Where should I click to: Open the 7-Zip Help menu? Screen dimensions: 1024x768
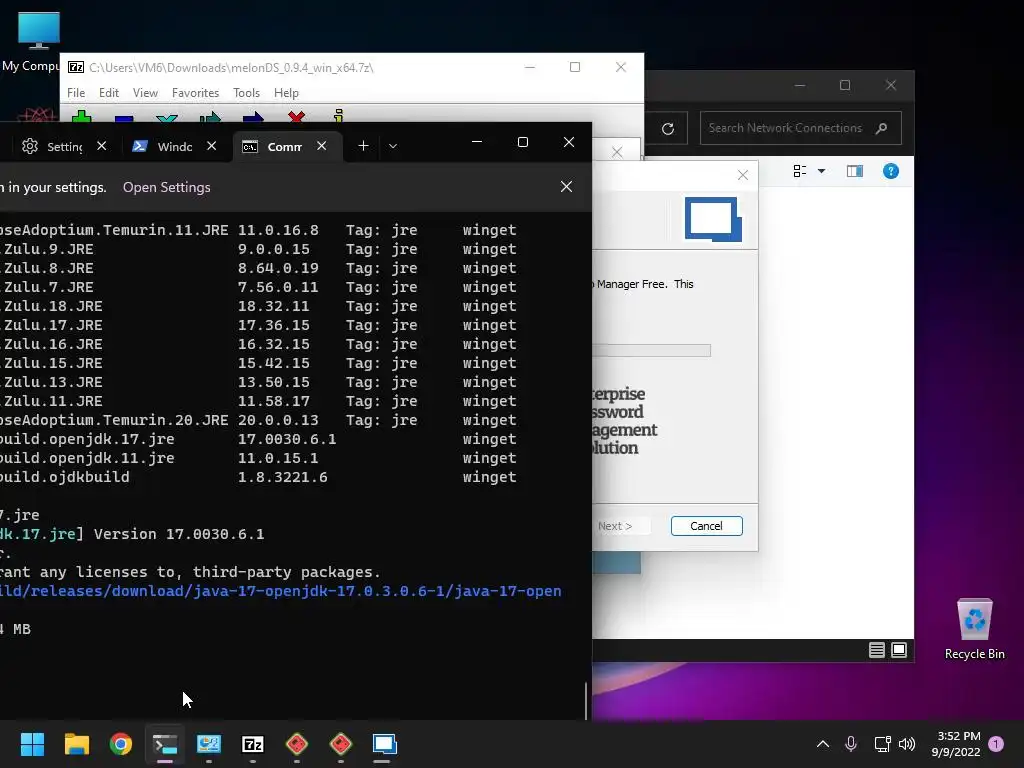tap(286, 93)
